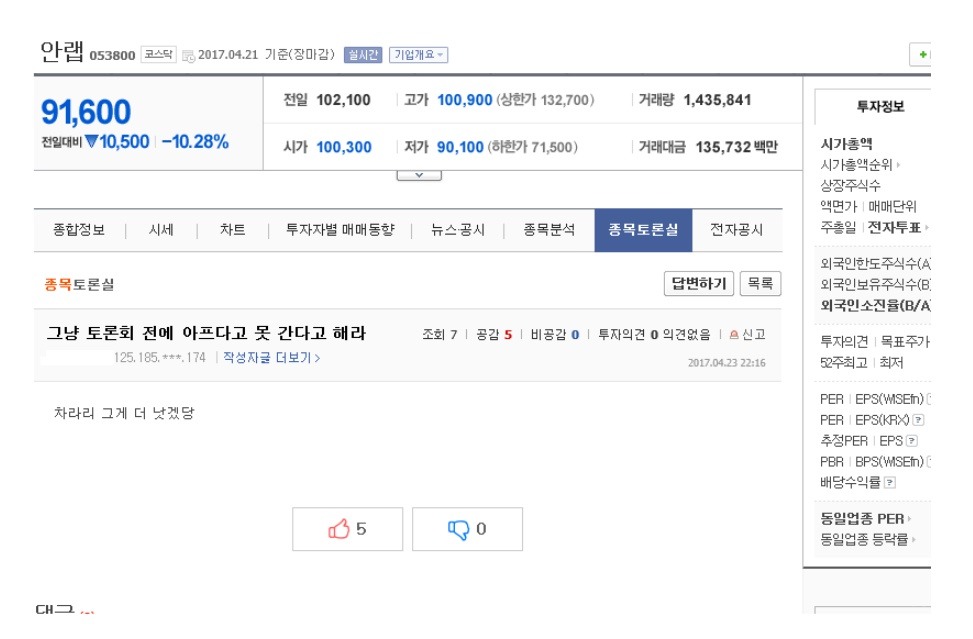Click the 투자정보 panel header
The image size is (973, 639).
[881, 107]
